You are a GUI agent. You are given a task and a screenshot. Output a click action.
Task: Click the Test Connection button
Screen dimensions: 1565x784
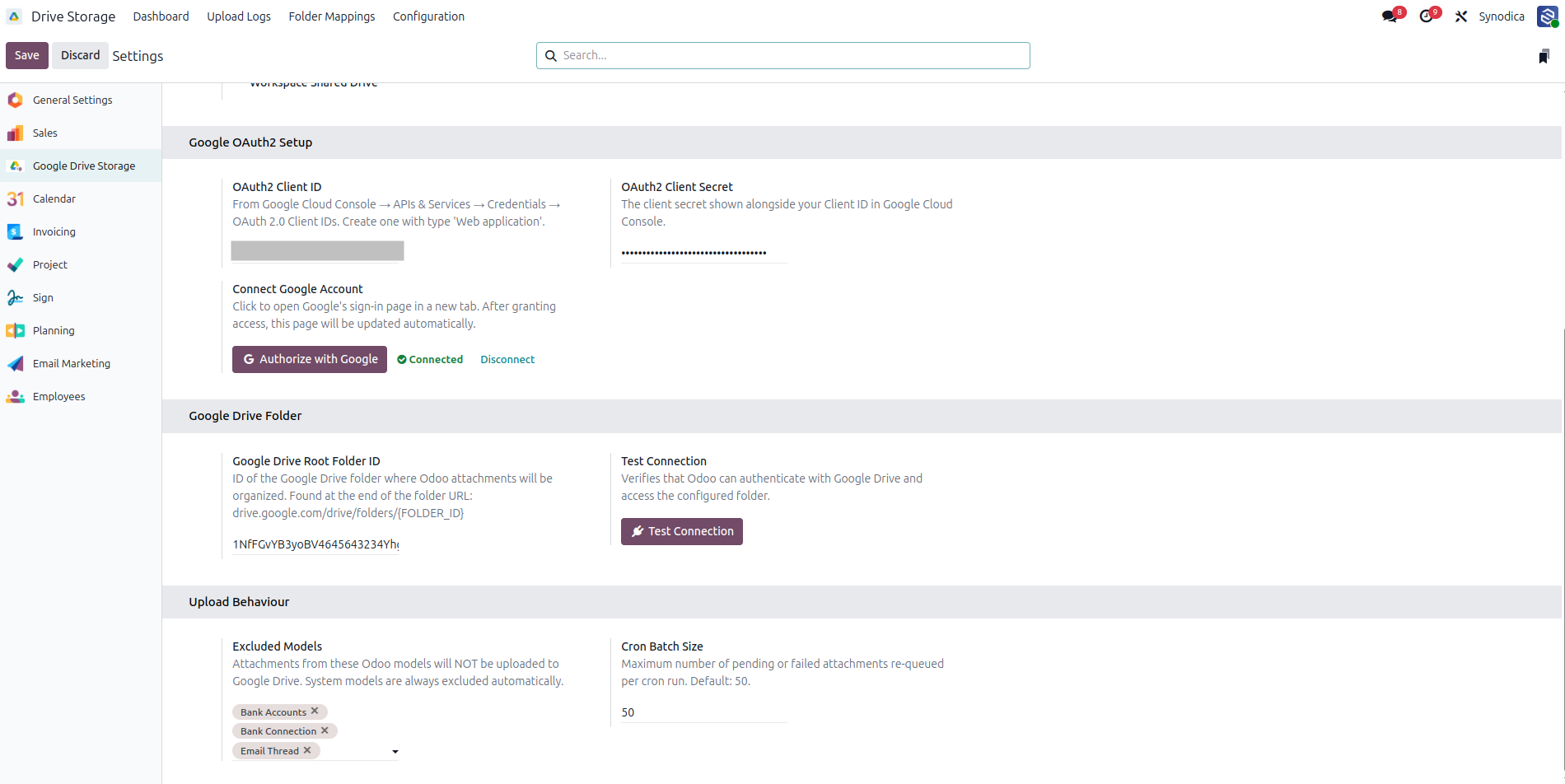tap(682, 531)
